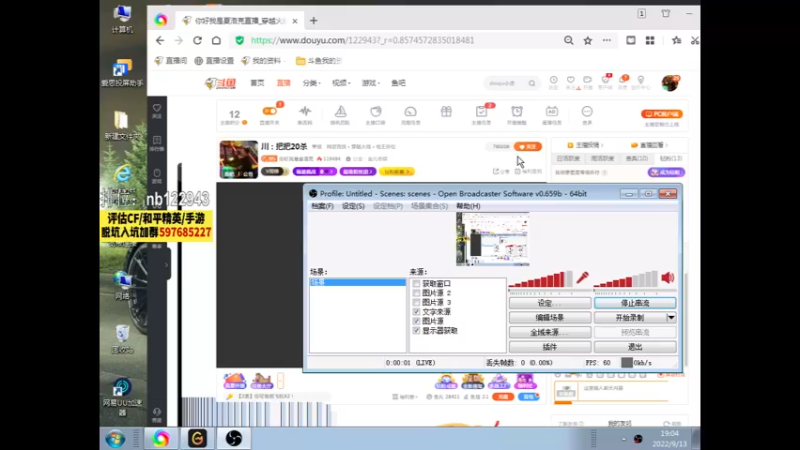The width and height of the screenshot is (800, 450).
Task: Click 退出 to exit OBS
Action: (x=635, y=347)
